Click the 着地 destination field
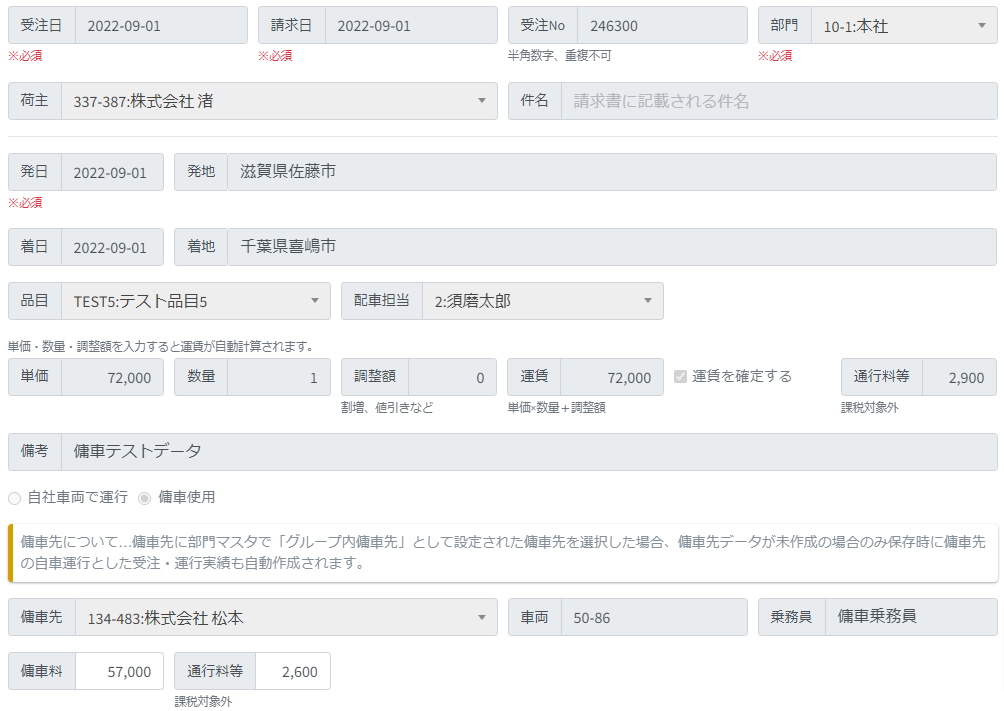This screenshot has height=711, width=1004. 611,246
